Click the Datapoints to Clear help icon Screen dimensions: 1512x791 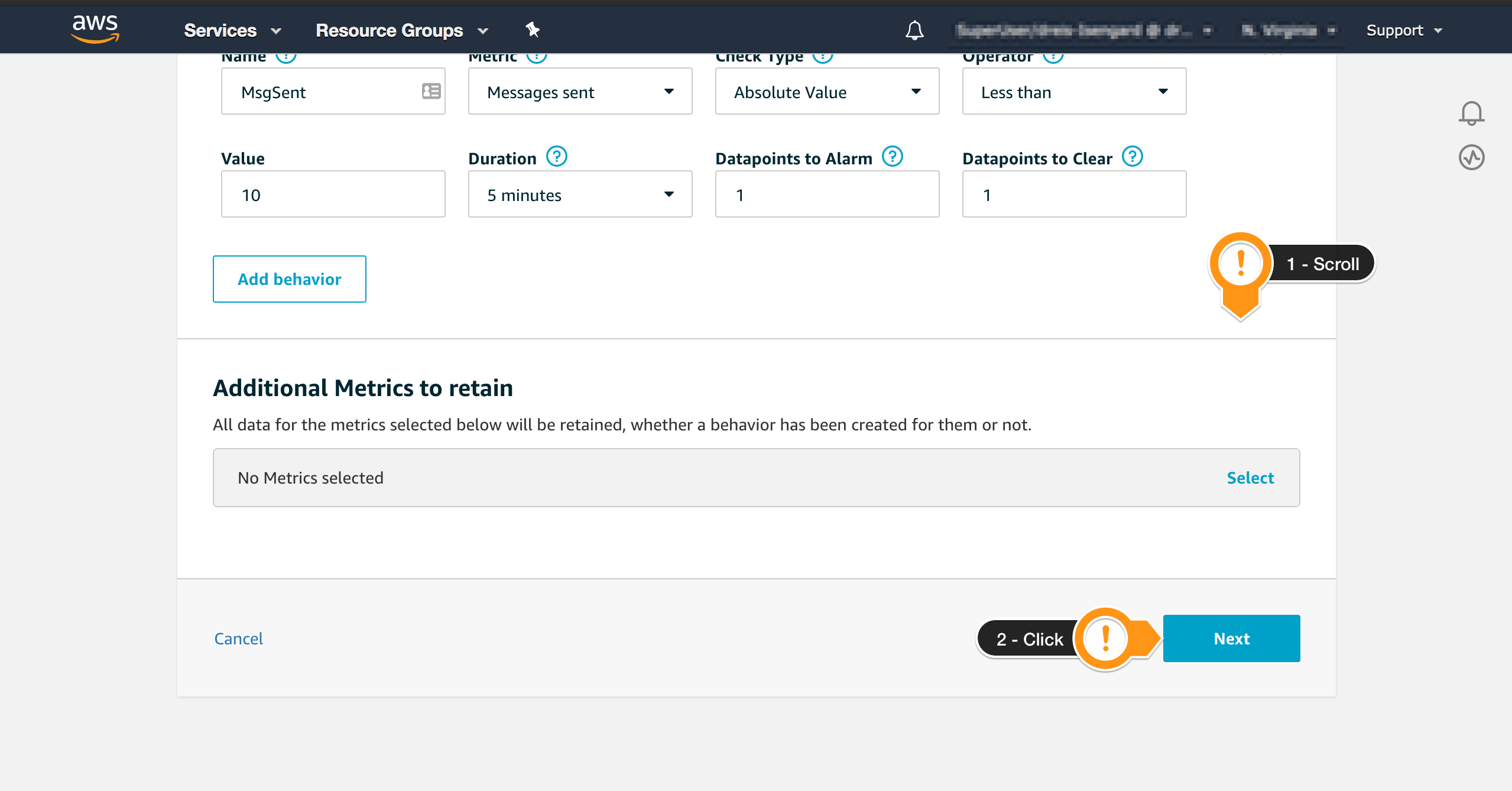1132,157
